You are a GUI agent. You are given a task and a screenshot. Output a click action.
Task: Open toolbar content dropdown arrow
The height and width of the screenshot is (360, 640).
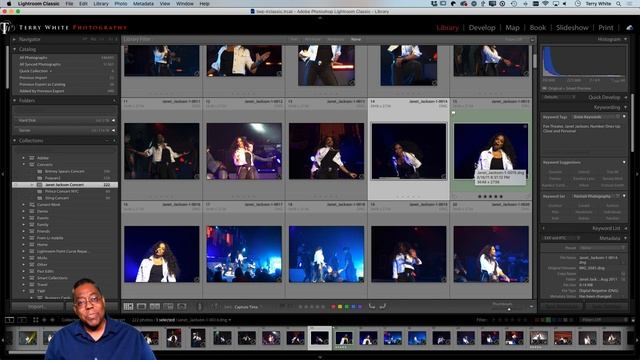(531, 307)
